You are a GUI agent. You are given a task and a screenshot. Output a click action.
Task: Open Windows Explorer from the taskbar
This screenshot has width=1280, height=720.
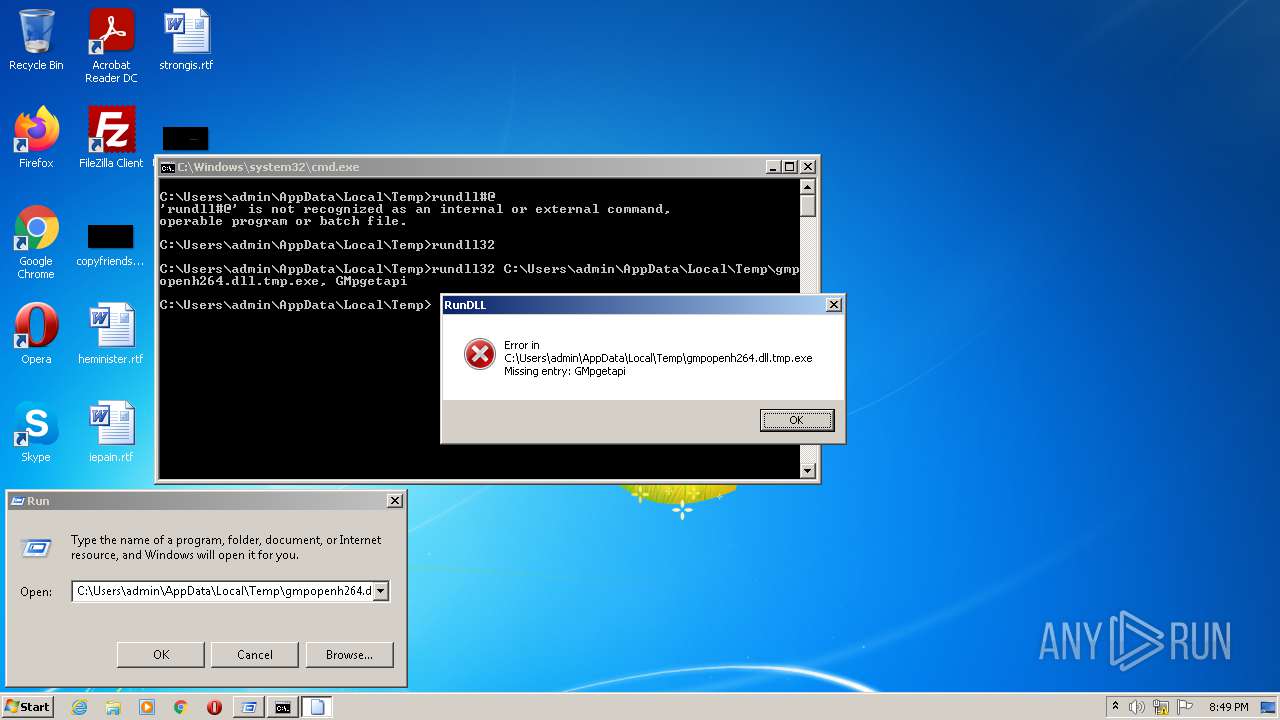(x=113, y=707)
